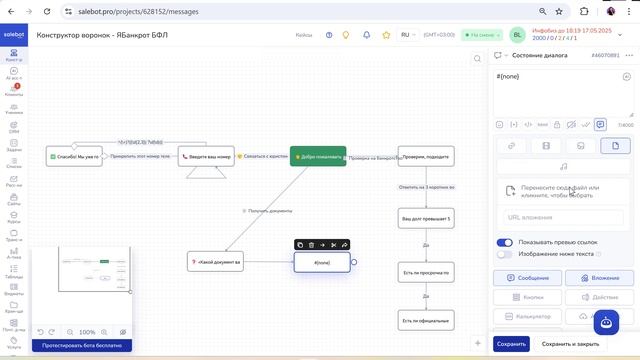The width and height of the screenshot is (640, 360).
Task: Redo action on canvas
Action: point(51,332)
